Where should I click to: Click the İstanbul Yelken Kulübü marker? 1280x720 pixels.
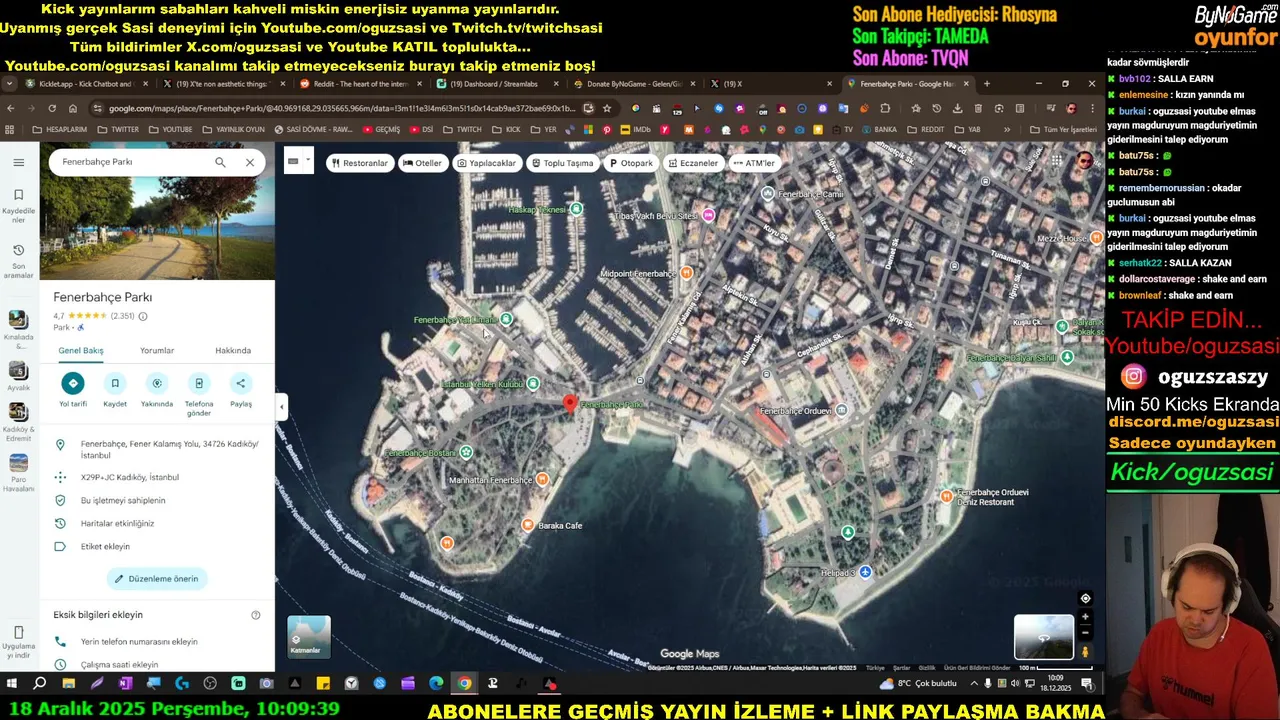coord(533,384)
